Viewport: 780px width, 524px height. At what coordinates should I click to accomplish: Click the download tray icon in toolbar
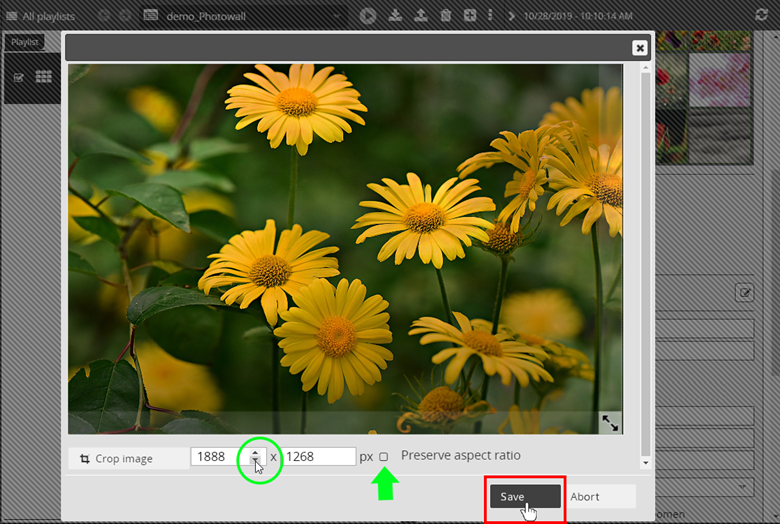(x=395, y=15)
